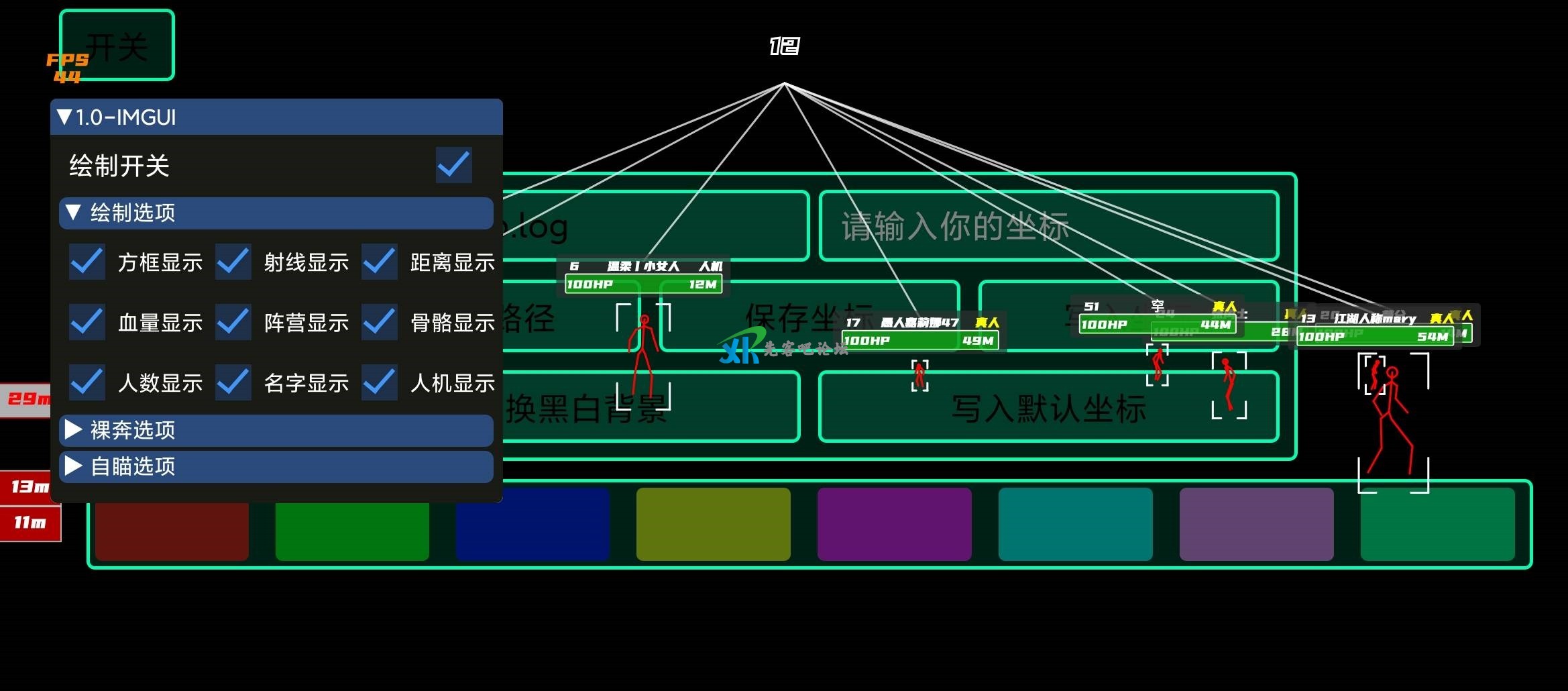The image size is (1568, 691).
Task: Disable the 骨骼显示 checkbox
Action: 380,322
